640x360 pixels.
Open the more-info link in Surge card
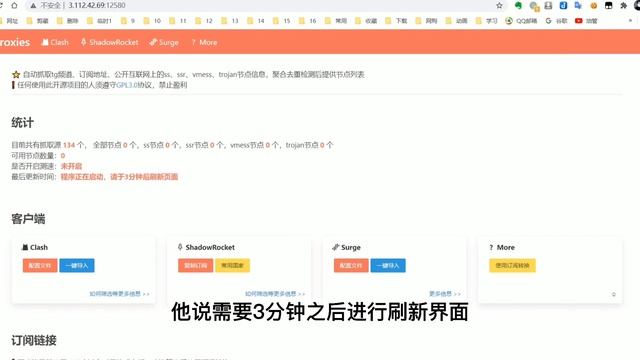click(x=444, y=293)
